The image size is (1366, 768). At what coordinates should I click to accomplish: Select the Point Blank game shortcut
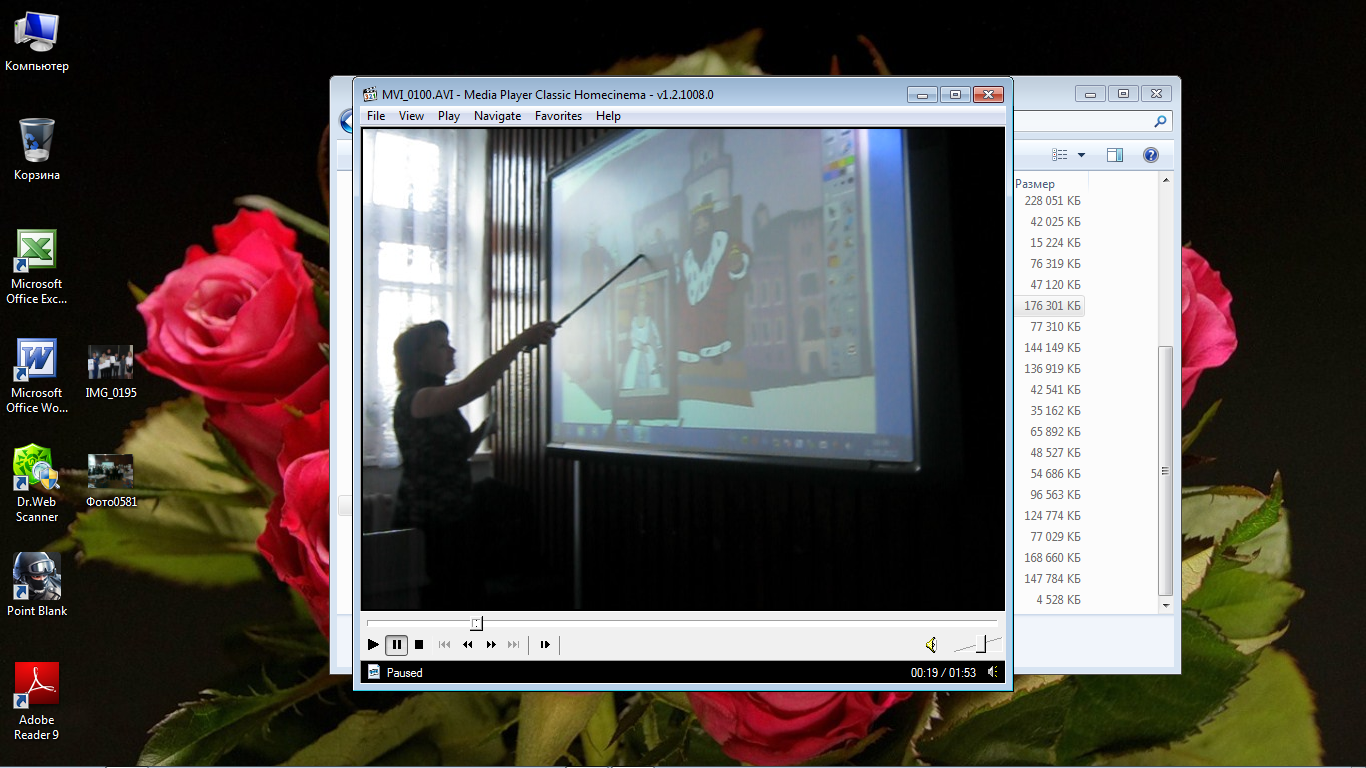click(x=37, y=585)
